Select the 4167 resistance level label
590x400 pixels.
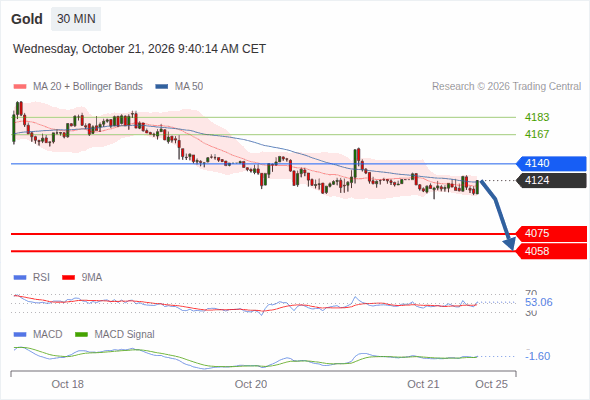(x=537, y=134)
